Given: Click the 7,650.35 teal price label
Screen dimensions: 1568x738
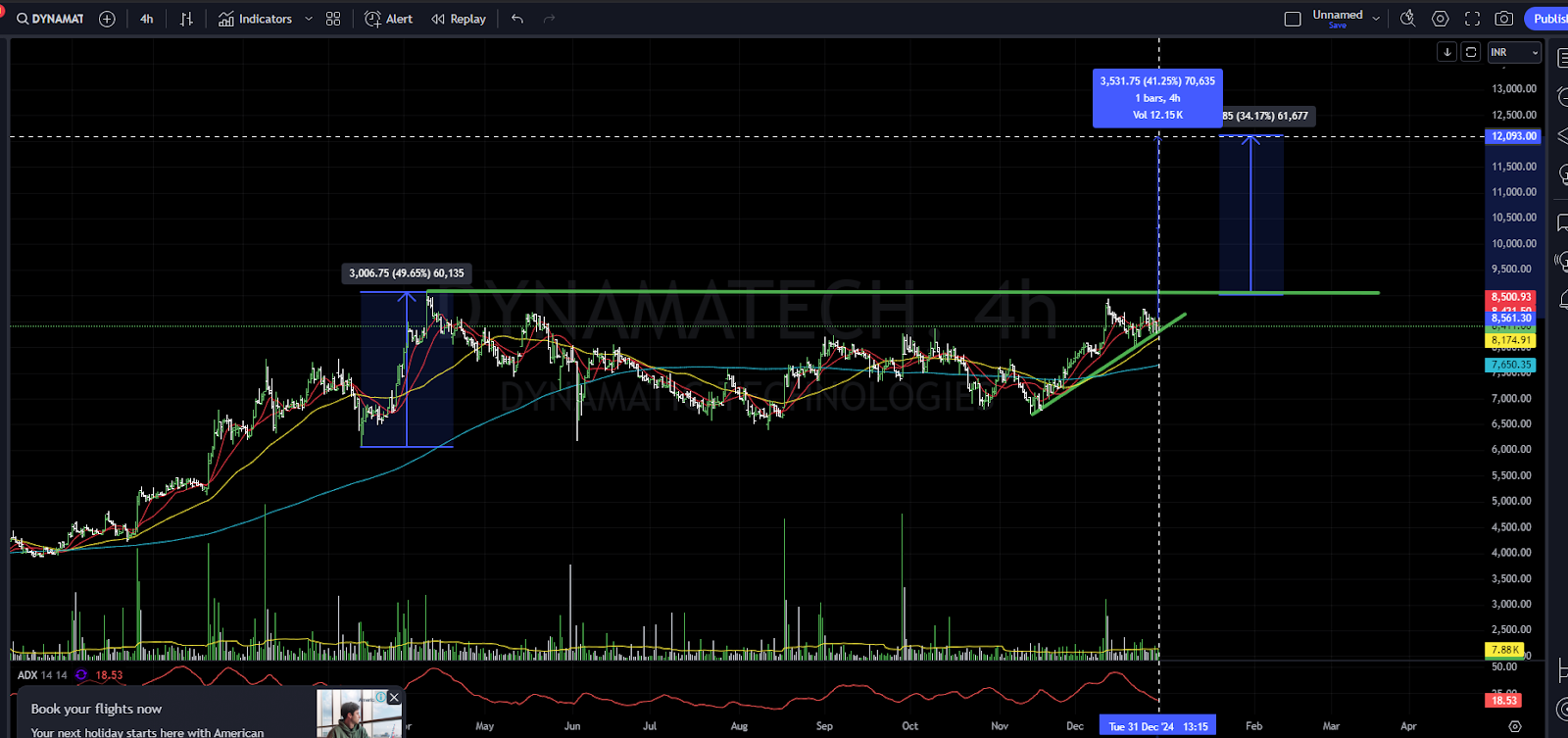Looking at the screenshot, I should 1511,365.
